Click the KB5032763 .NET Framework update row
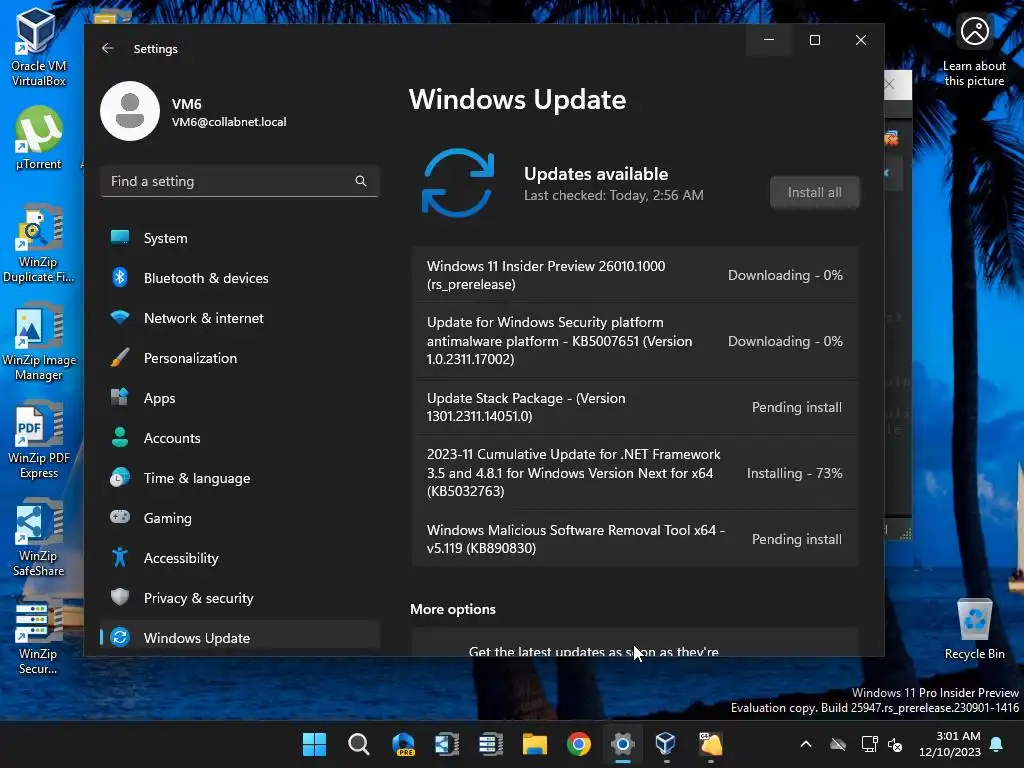The width and height of the screenshot is (1024, 768). click(x=635, y=473)
